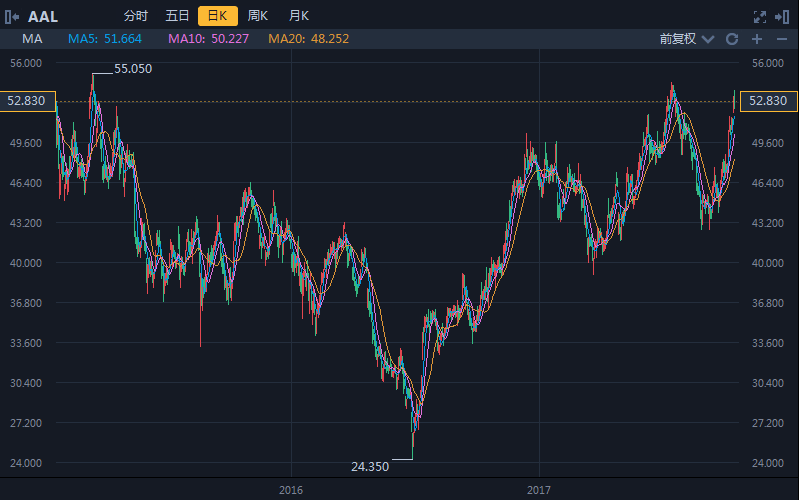The height and width of the screenshot is (500, 799).
Task: Click the 2016 timeline label
Action: 291,490
